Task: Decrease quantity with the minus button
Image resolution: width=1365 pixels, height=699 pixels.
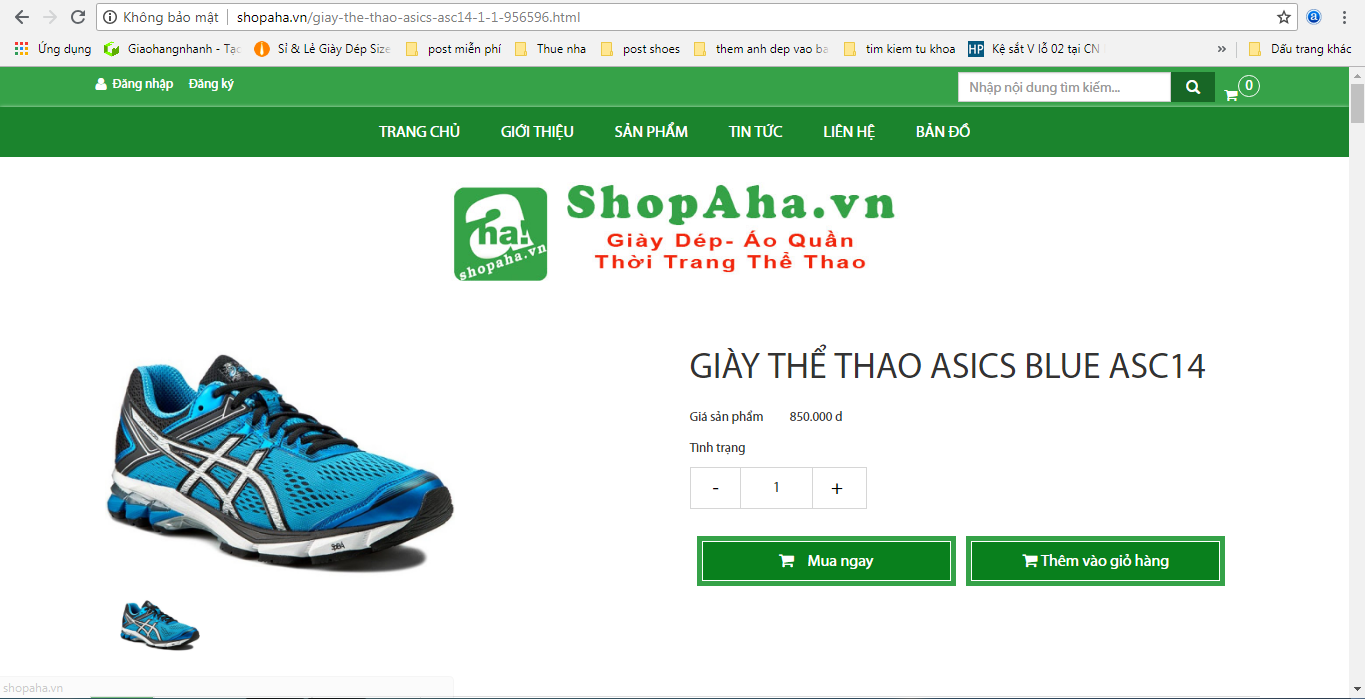Action: pyautogui.click(x=715, y=488)
